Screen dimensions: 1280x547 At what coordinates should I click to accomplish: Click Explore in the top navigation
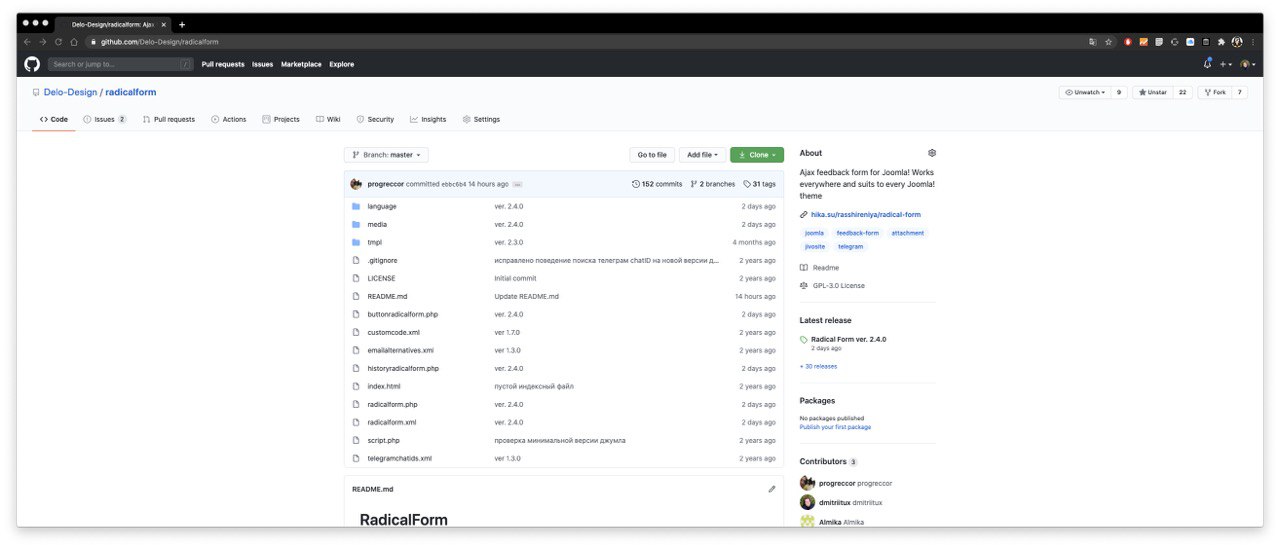[342, 64]
